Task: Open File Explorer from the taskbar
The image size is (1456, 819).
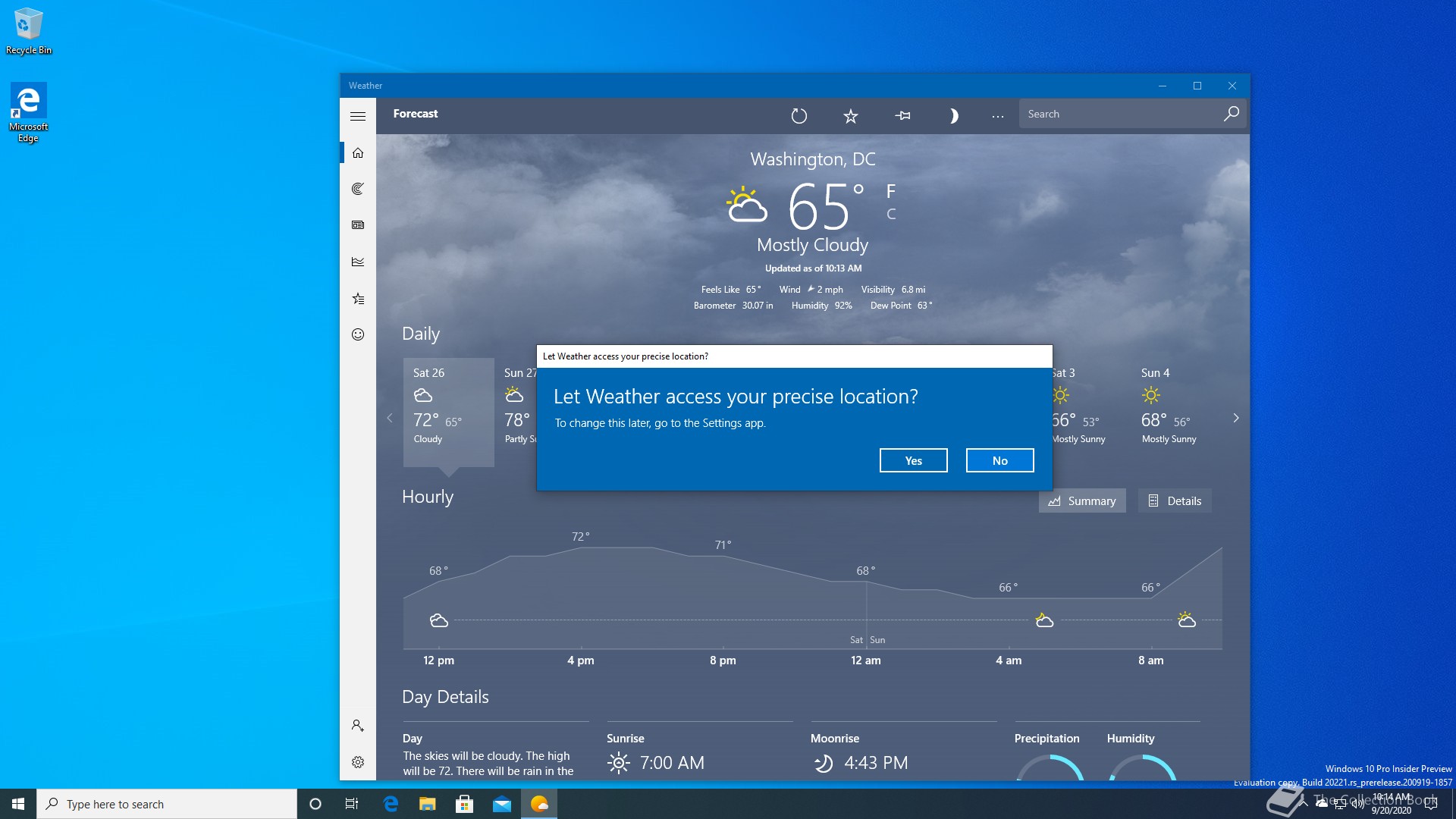Action: (428, 804)
